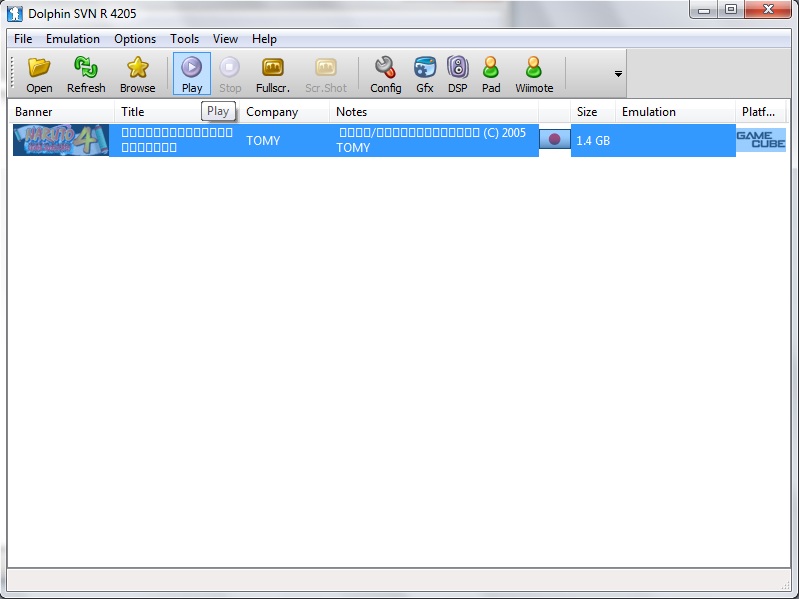The width and height of the screenshot is (799, 599).
Task: Start emulation with the Play button
Action: point(192,74)
